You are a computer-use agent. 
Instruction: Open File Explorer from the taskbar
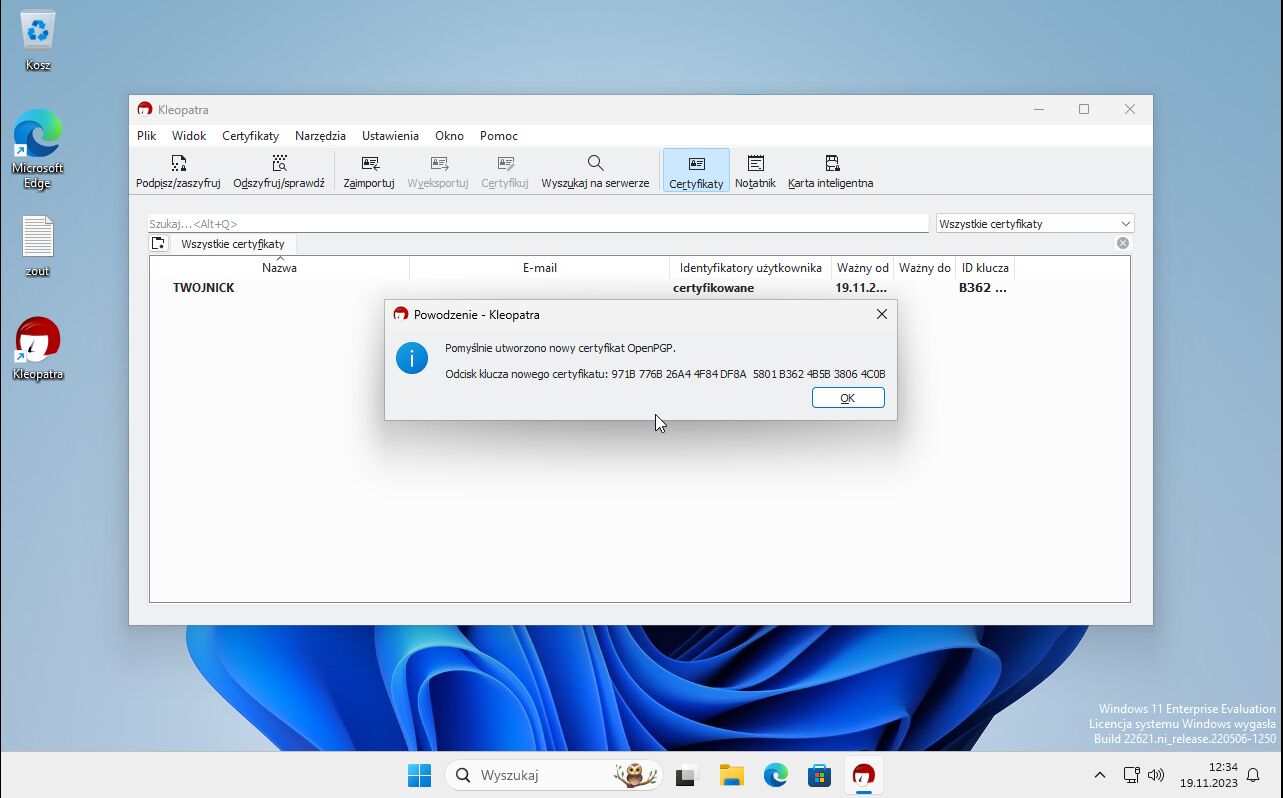pyautogui.click(x=732, y=775)
